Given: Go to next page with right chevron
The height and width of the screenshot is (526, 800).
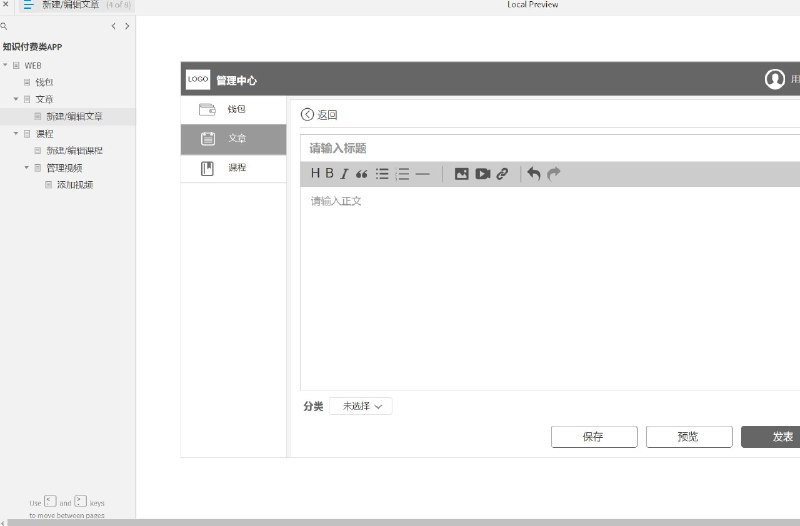Looking at the screenshot, I should coord(127,26).
